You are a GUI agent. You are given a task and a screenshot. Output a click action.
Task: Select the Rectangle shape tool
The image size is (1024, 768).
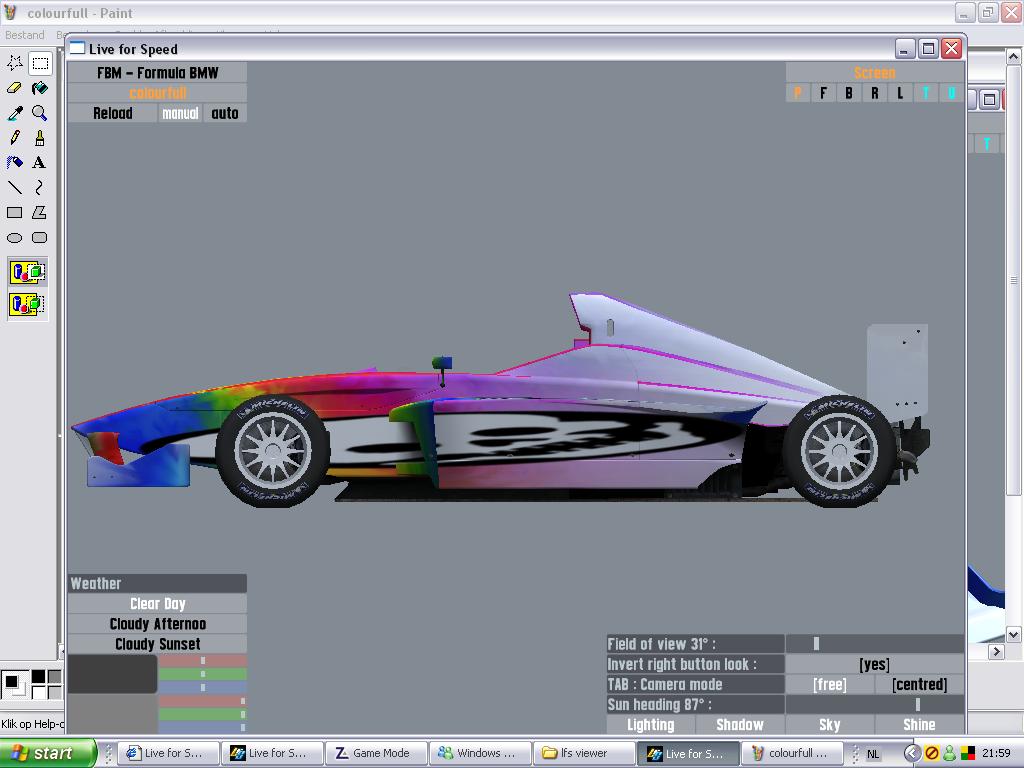[15, 212]
